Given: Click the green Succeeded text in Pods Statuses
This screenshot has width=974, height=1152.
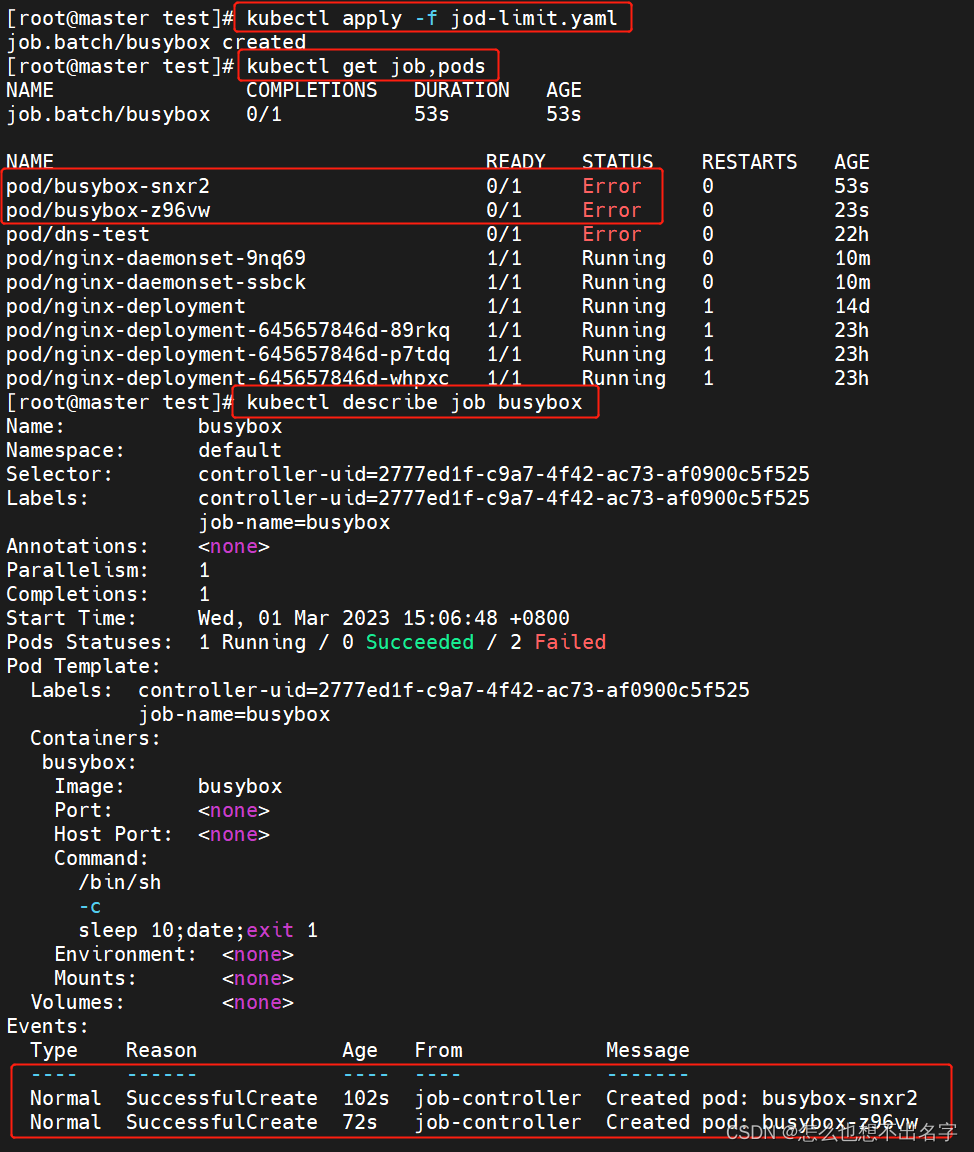Looking at the screenshot, I should pyautogui.click(x=419, y=642).
